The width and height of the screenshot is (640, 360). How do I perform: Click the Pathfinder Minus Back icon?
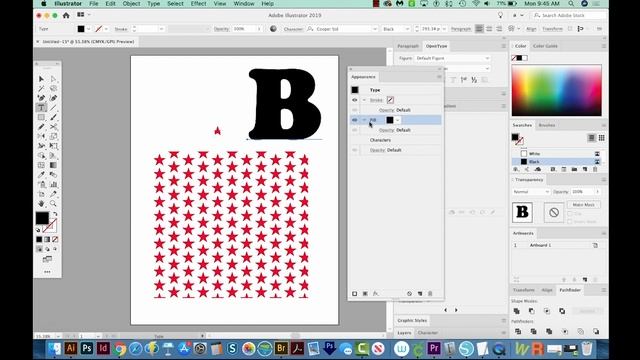(x=596, y=331)
